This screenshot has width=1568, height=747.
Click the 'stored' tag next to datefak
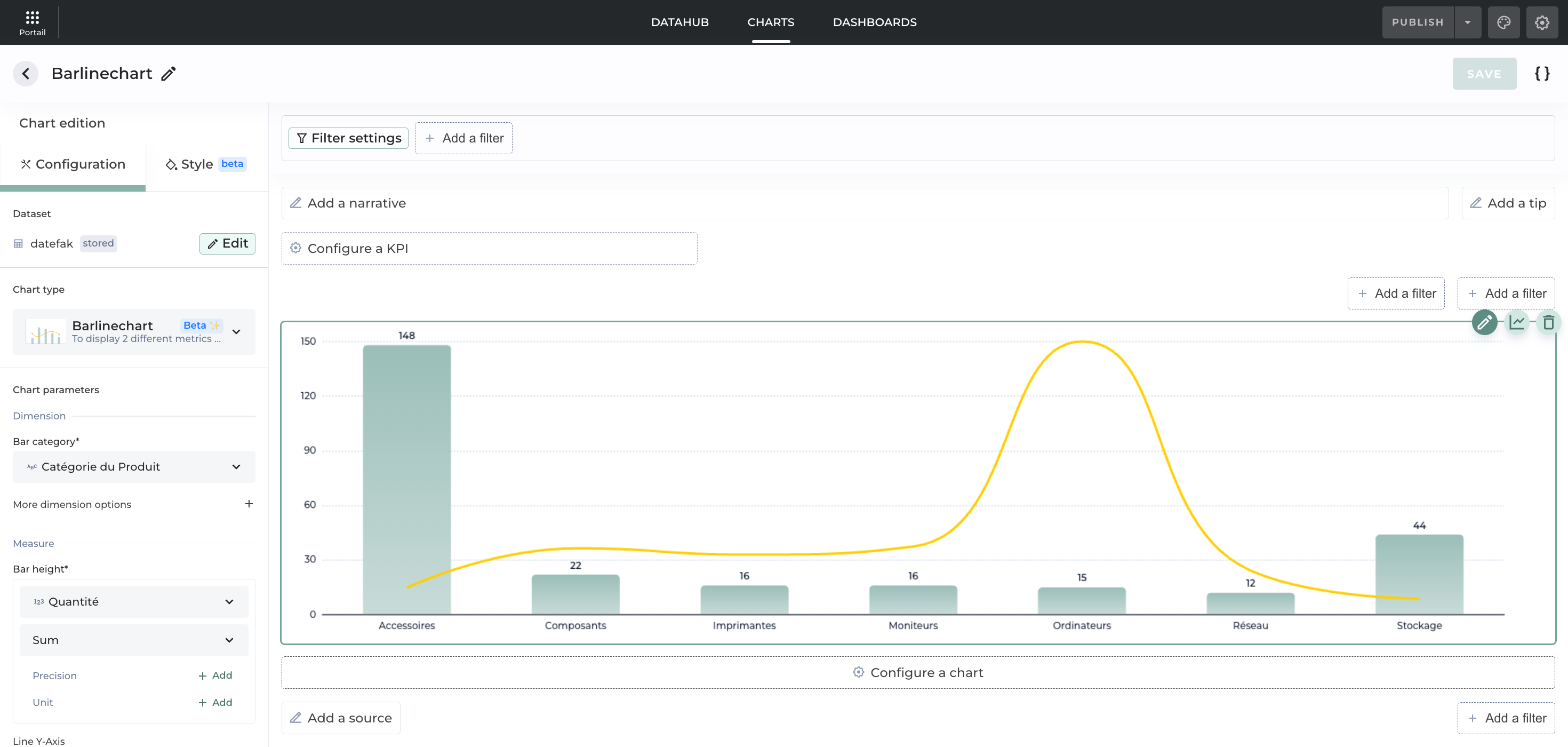tap(98, 243)
